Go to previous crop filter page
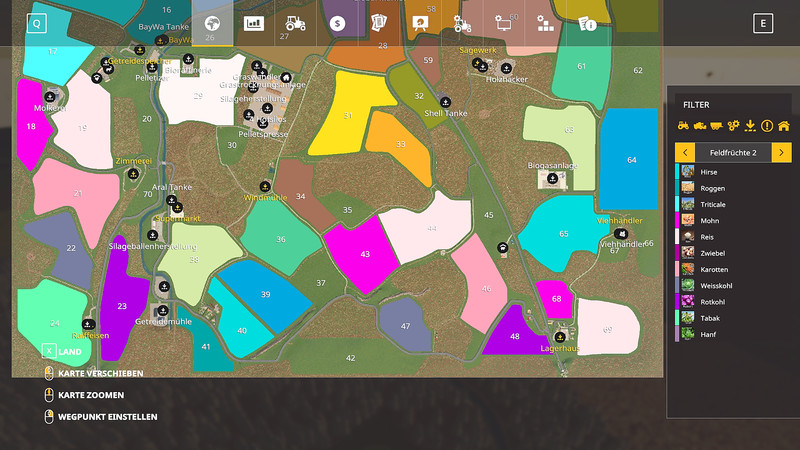This screenshot has height=450, width=800. pyautogui.click(x=685, y=153)
